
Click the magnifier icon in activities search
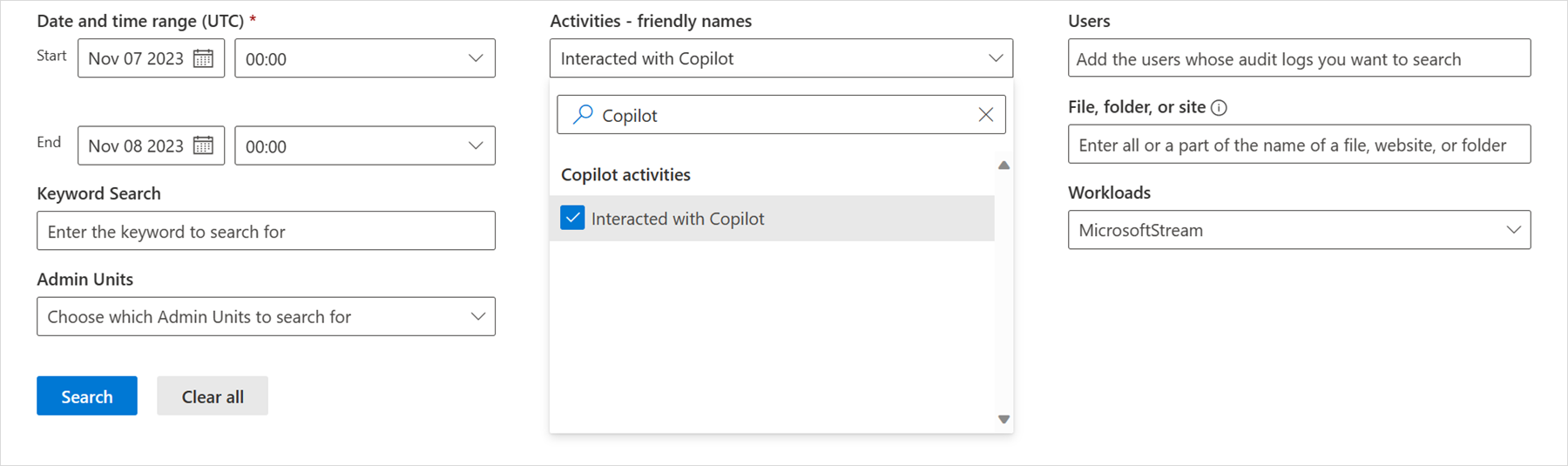click(x=583, y=115)
